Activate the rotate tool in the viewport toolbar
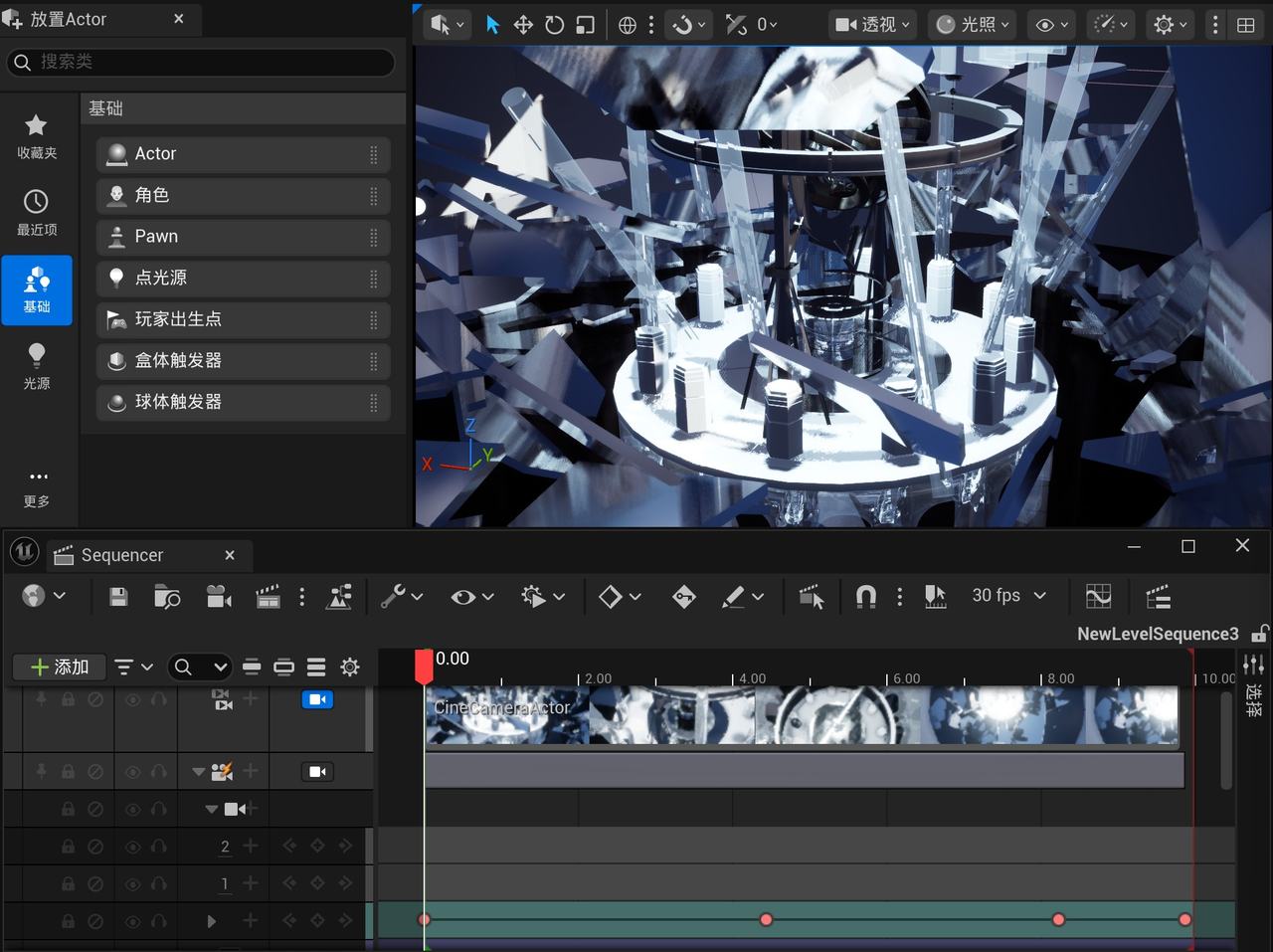The image size is (1273, 952). 555,25
